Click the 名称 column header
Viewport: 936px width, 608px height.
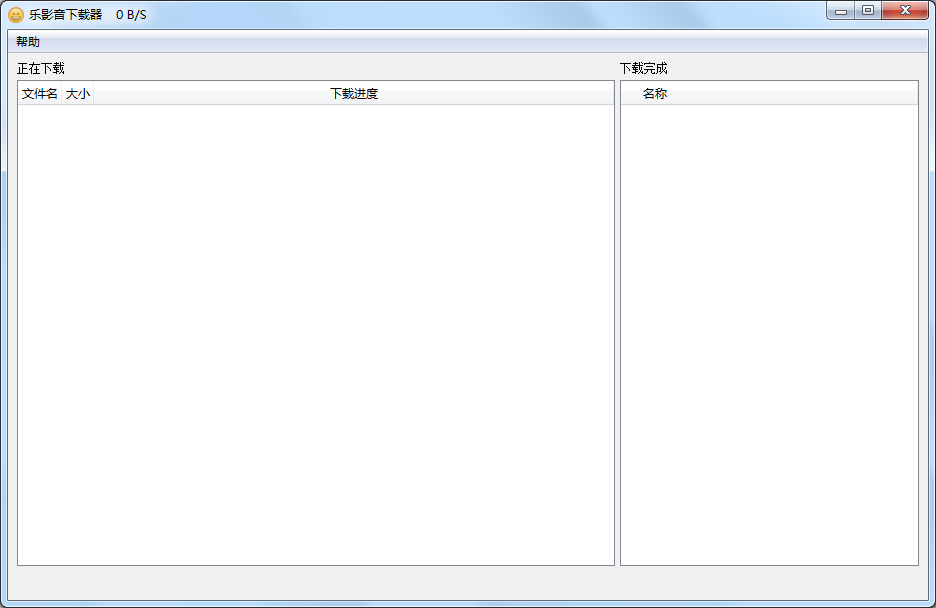coord(769,94)
